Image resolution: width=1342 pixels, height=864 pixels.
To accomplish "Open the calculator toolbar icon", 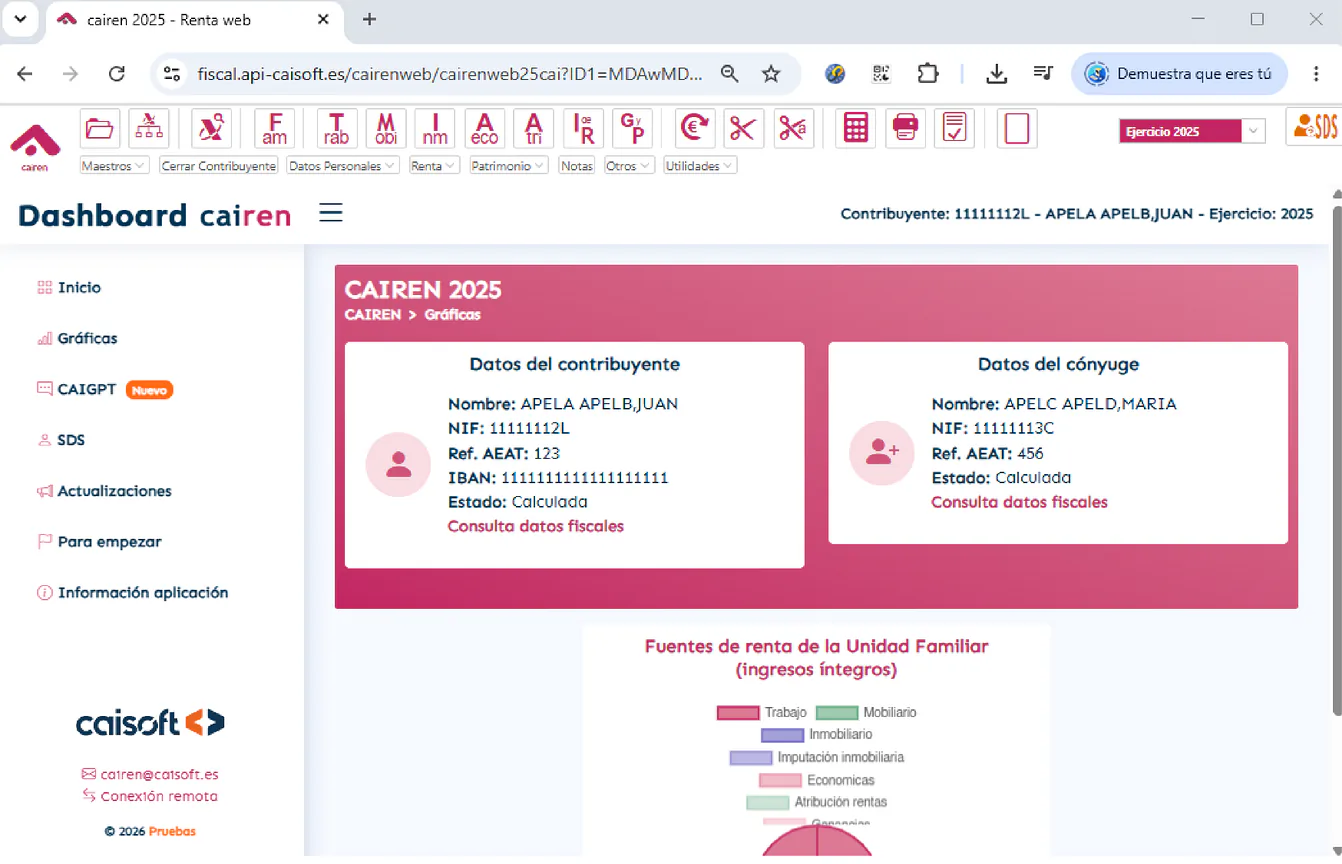I will (855, 128).
